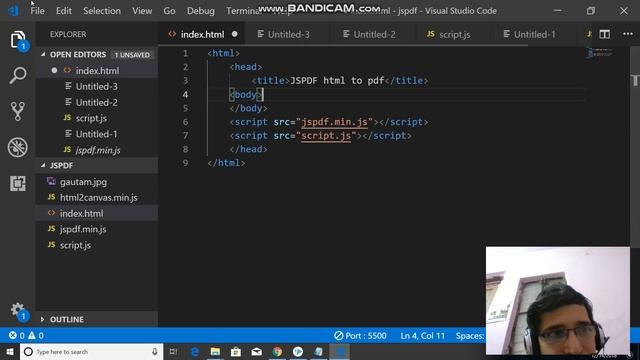Click the Ln 4, Col 11 cursor position
The width and height of the screenshot is (640, 360).
click(x=422, y=336)
